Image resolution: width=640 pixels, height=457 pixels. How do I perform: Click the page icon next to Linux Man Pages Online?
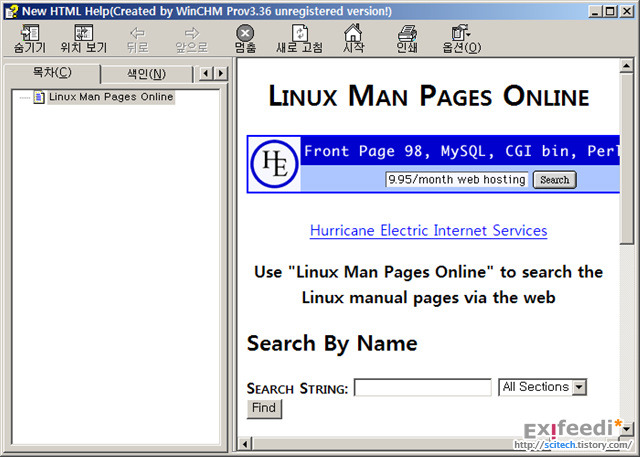[x=39, y=97]
